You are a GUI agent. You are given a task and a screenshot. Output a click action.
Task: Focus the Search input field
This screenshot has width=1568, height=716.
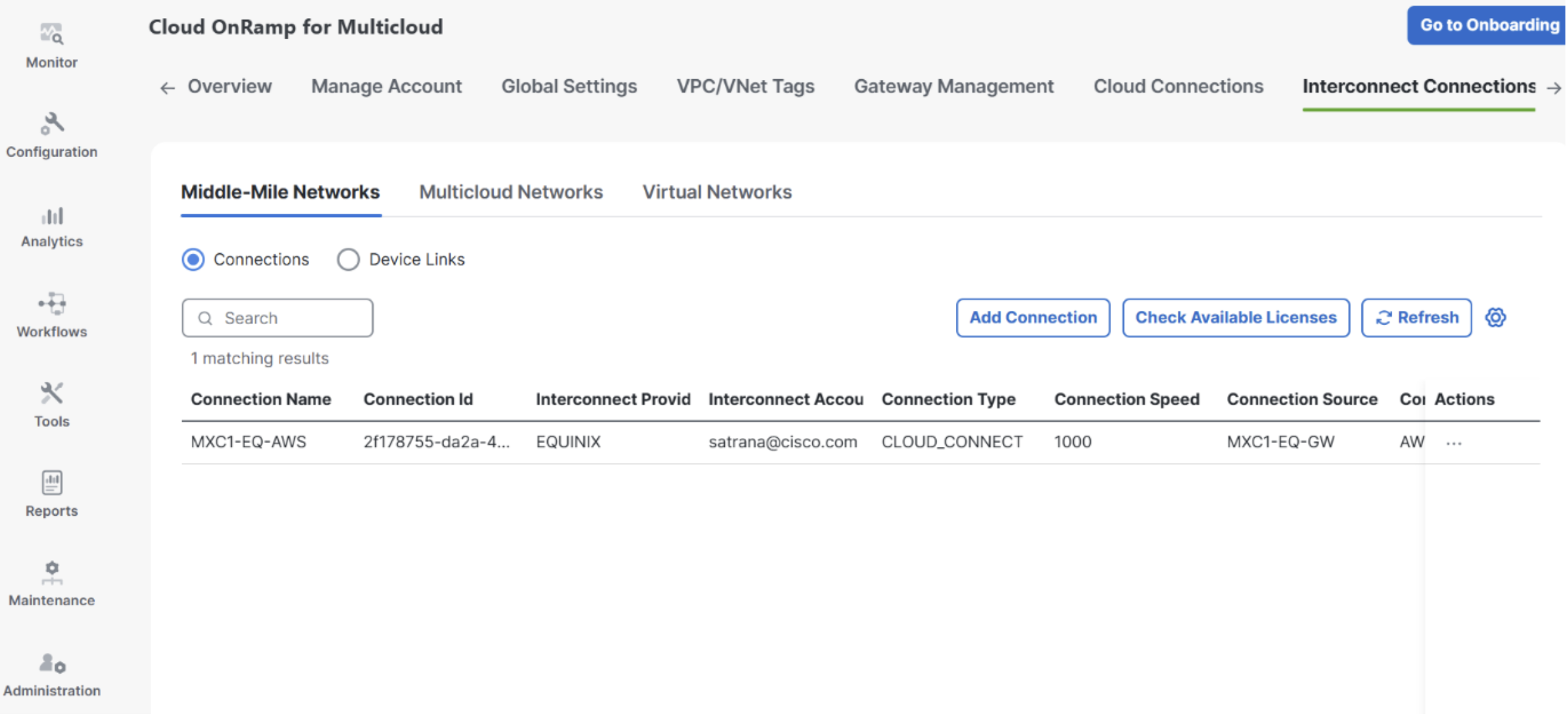tap(277, 319)
